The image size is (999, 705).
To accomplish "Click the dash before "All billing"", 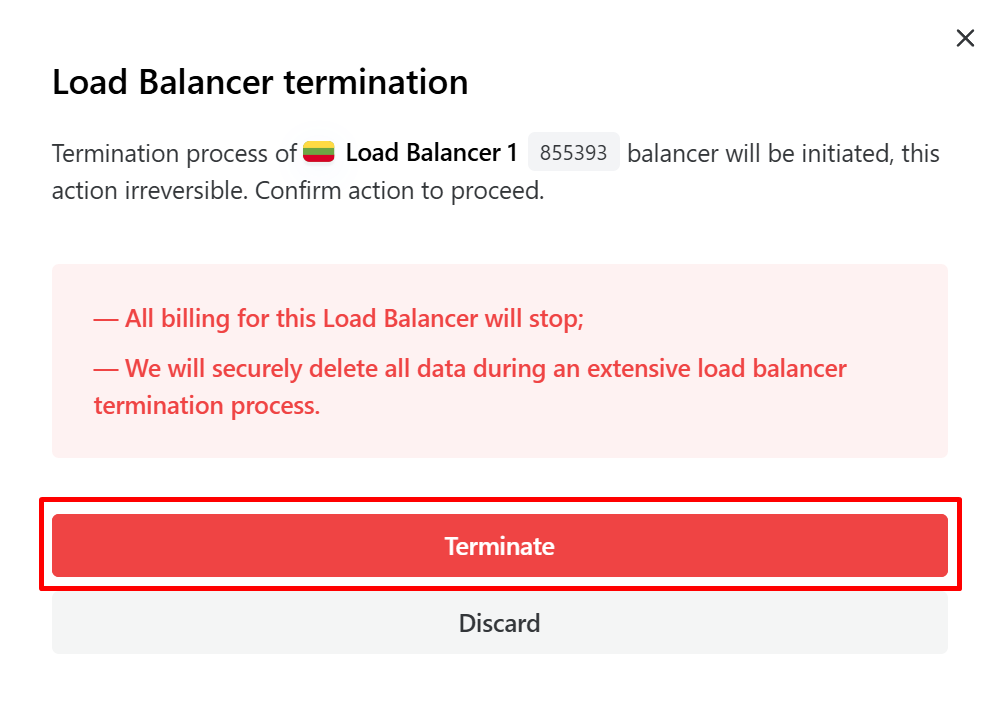I will [105, 319].
